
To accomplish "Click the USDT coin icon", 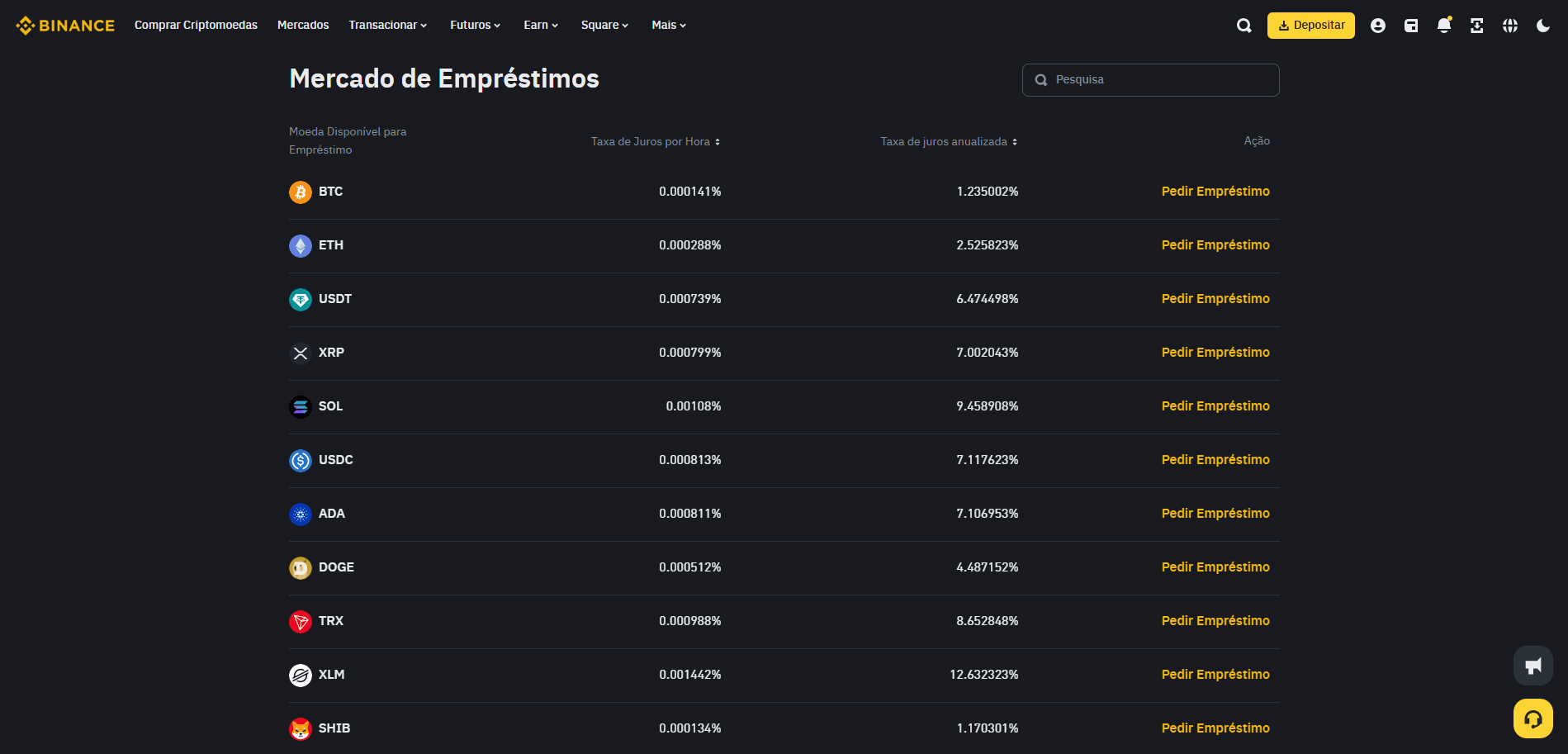I will (301, 299).
